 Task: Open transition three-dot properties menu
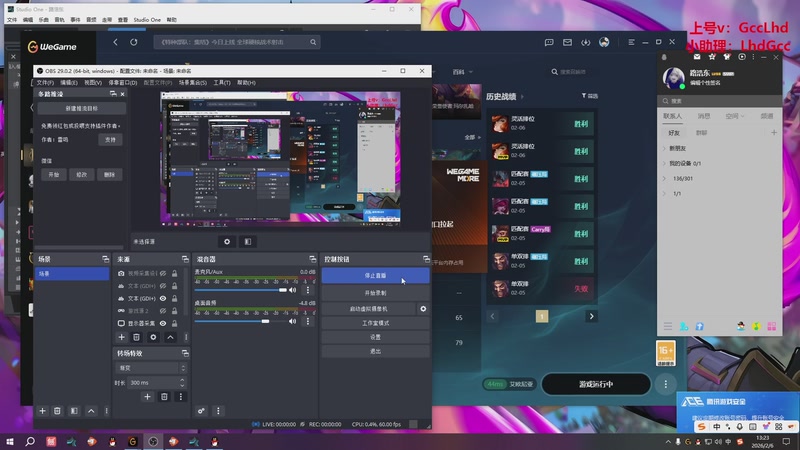click(181, 396)
